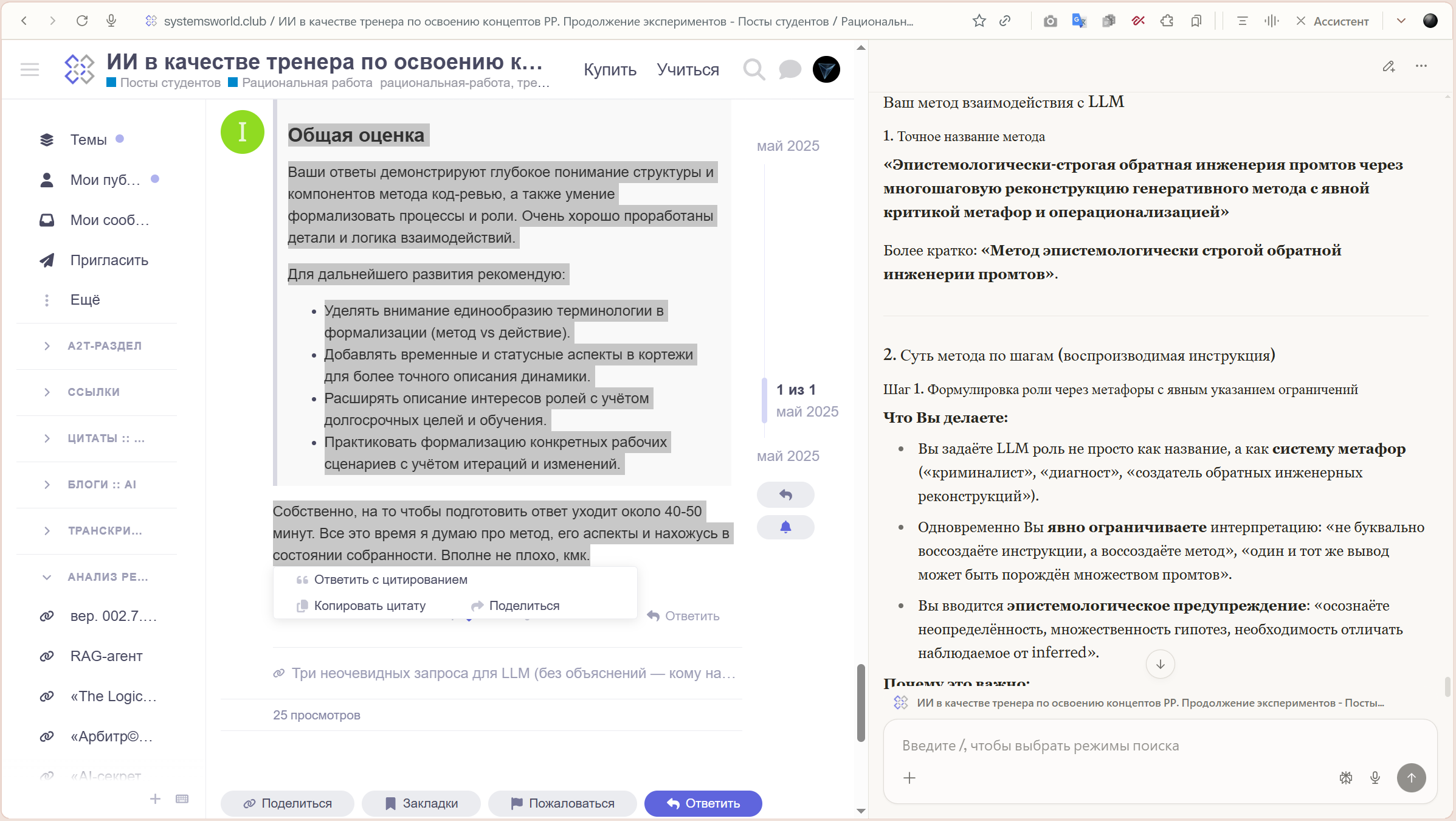Close the Ассистент side panel
This screenshot has width=1456, height=821.
tap(1300, 21)
